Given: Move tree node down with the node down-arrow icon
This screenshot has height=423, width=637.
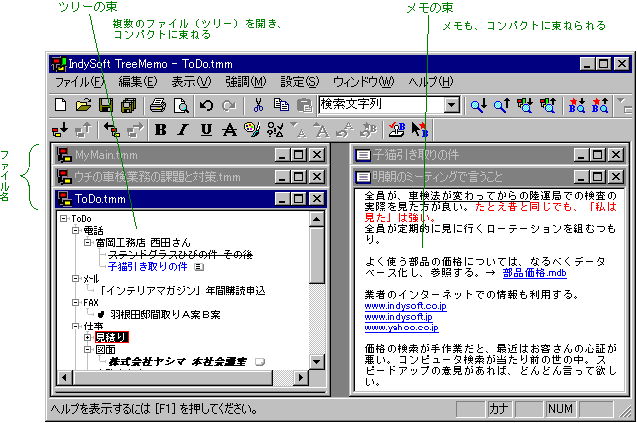Looking at the screenshot, I should 60,130.
